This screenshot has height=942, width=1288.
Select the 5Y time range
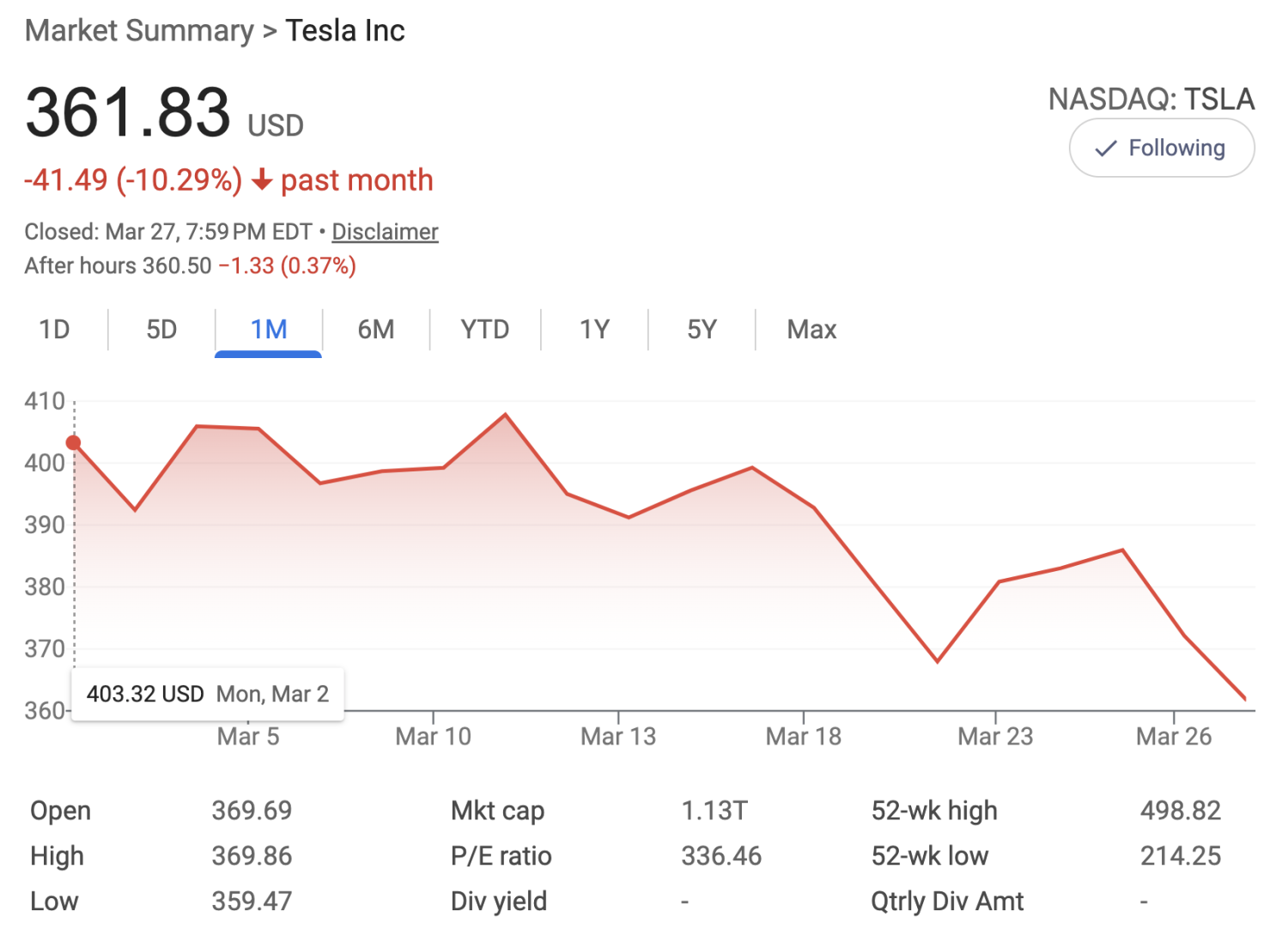[701, 329]
